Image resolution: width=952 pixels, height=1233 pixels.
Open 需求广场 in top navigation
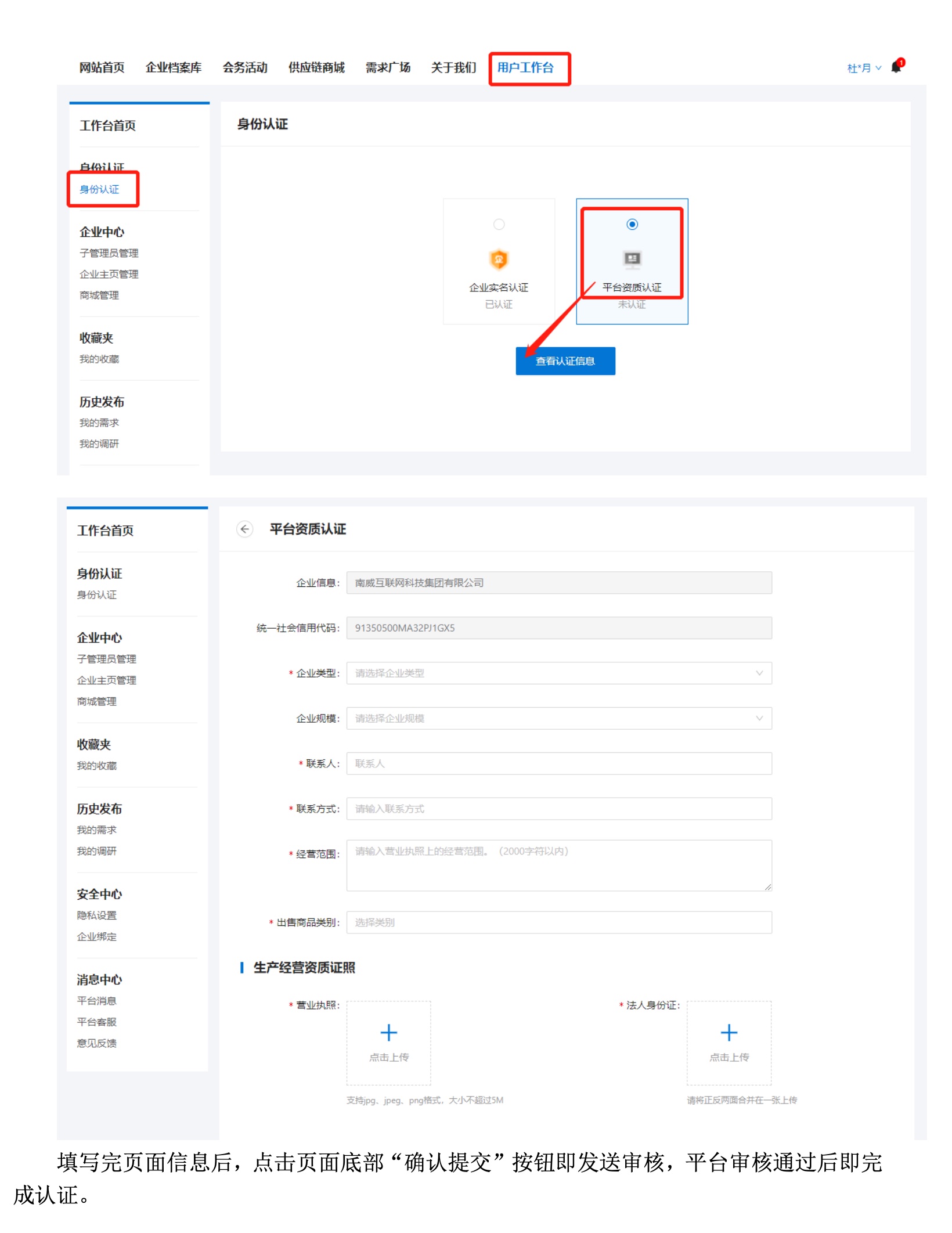[x=388, y=67]
